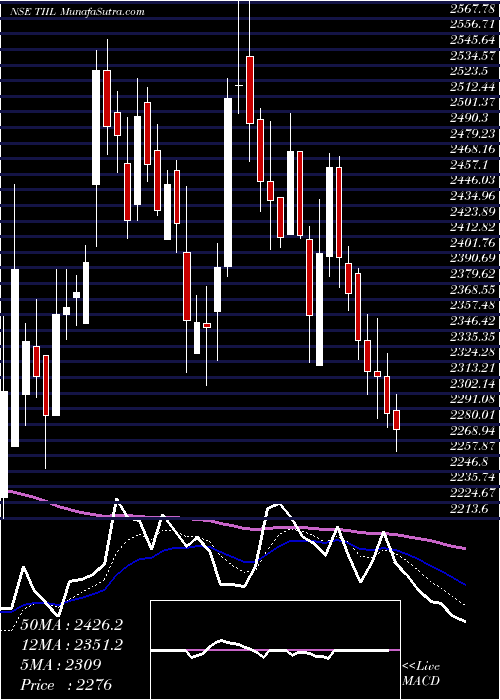Click the 2313.21 price axis label
This screenshot has height=700, width=500.
[474, 367]
